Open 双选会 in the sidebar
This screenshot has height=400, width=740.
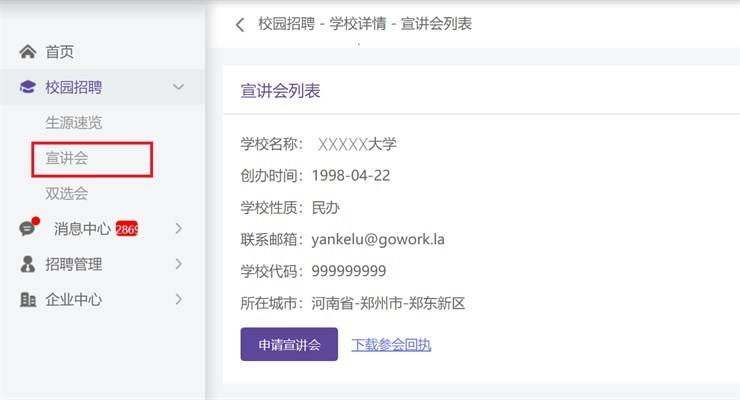coord(67,193)
